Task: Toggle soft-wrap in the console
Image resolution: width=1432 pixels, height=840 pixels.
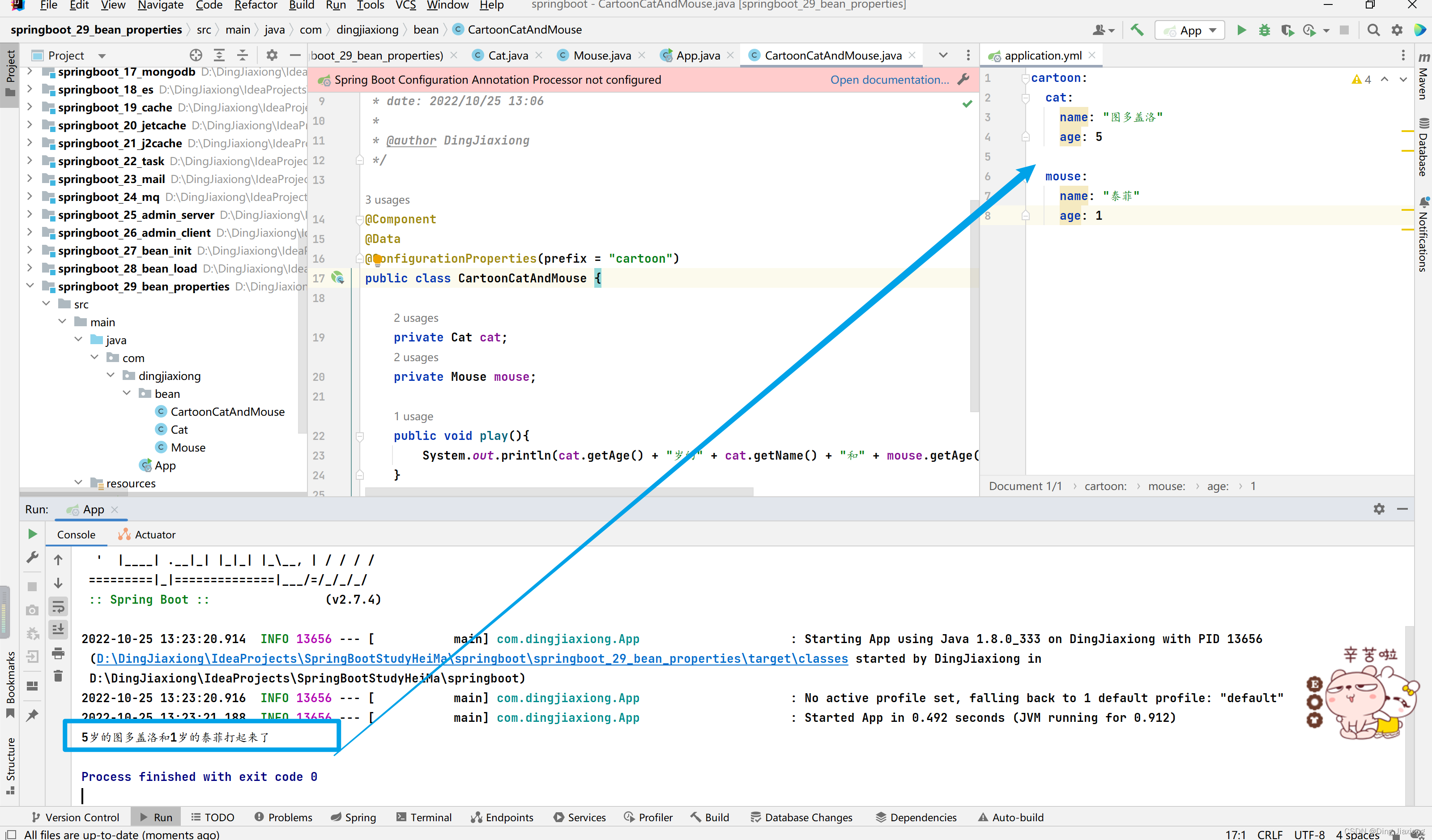Action: [x=58, y=607]
